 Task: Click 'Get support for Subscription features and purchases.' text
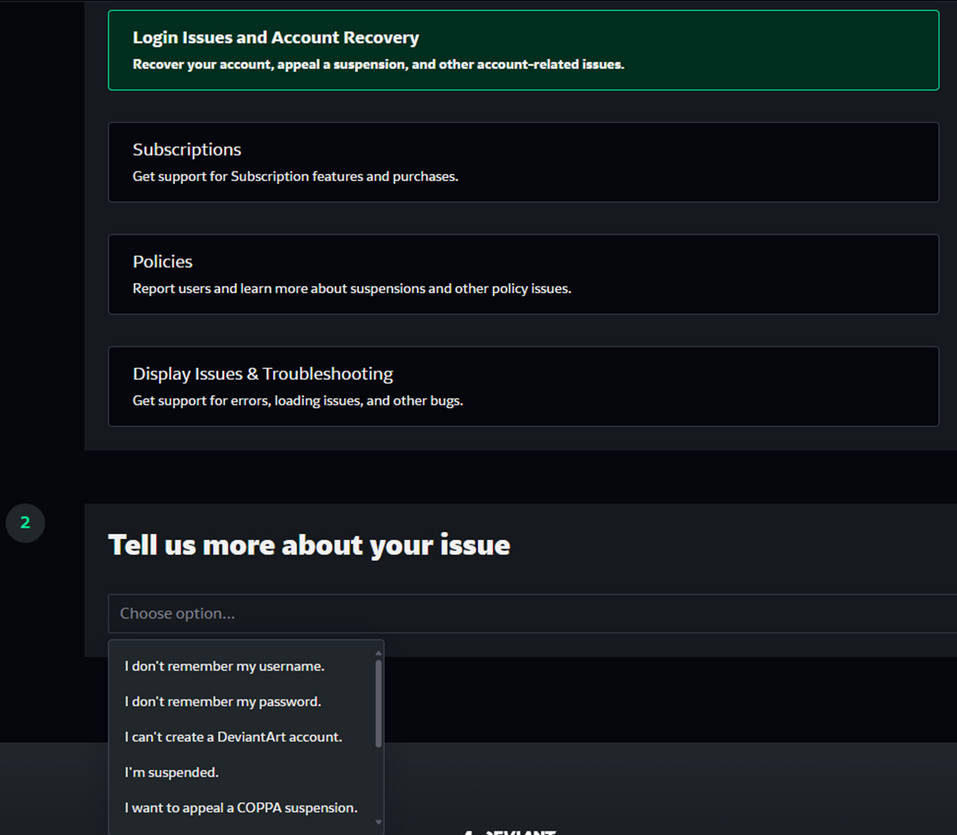(295, 176)
